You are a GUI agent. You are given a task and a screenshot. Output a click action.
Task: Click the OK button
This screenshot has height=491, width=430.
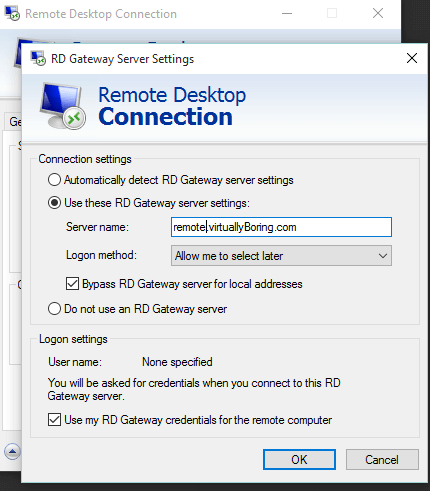pyautogui.click(x=299, y=460)
